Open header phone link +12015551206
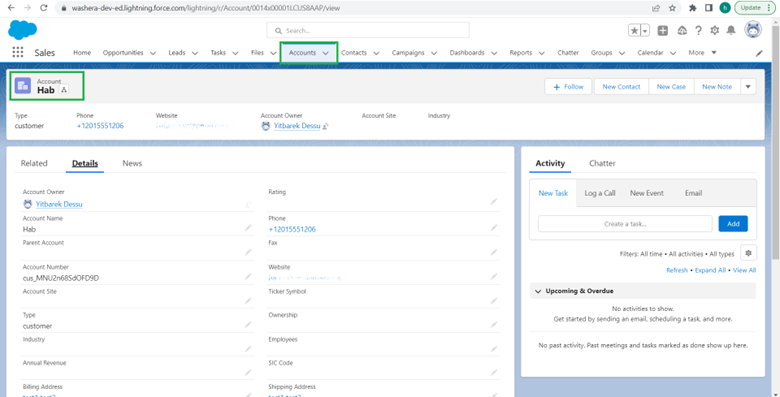This screenshot has height=397, width=780. click(100, 126)
